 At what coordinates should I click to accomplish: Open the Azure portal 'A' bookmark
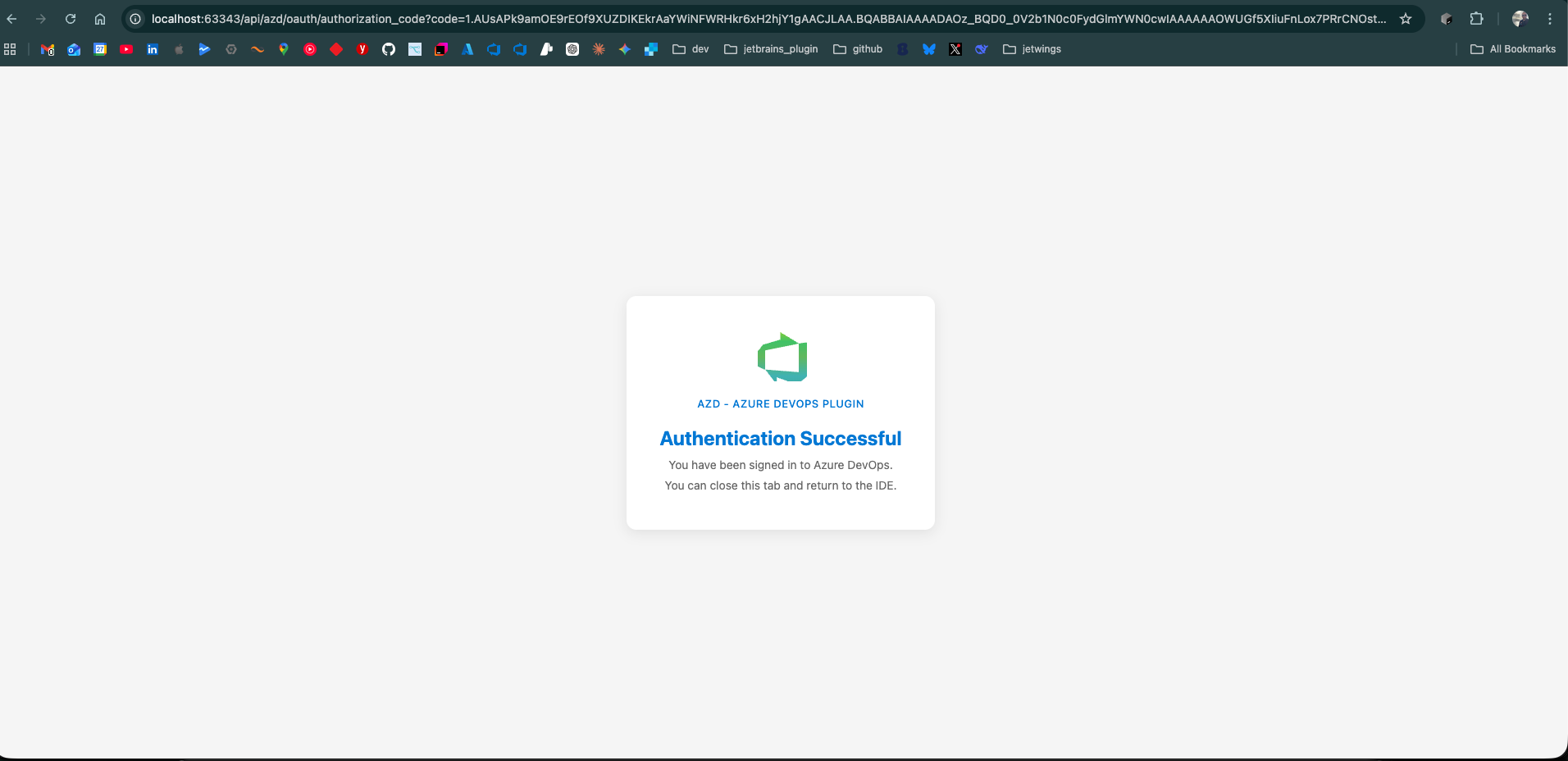[x=467, y=49]
